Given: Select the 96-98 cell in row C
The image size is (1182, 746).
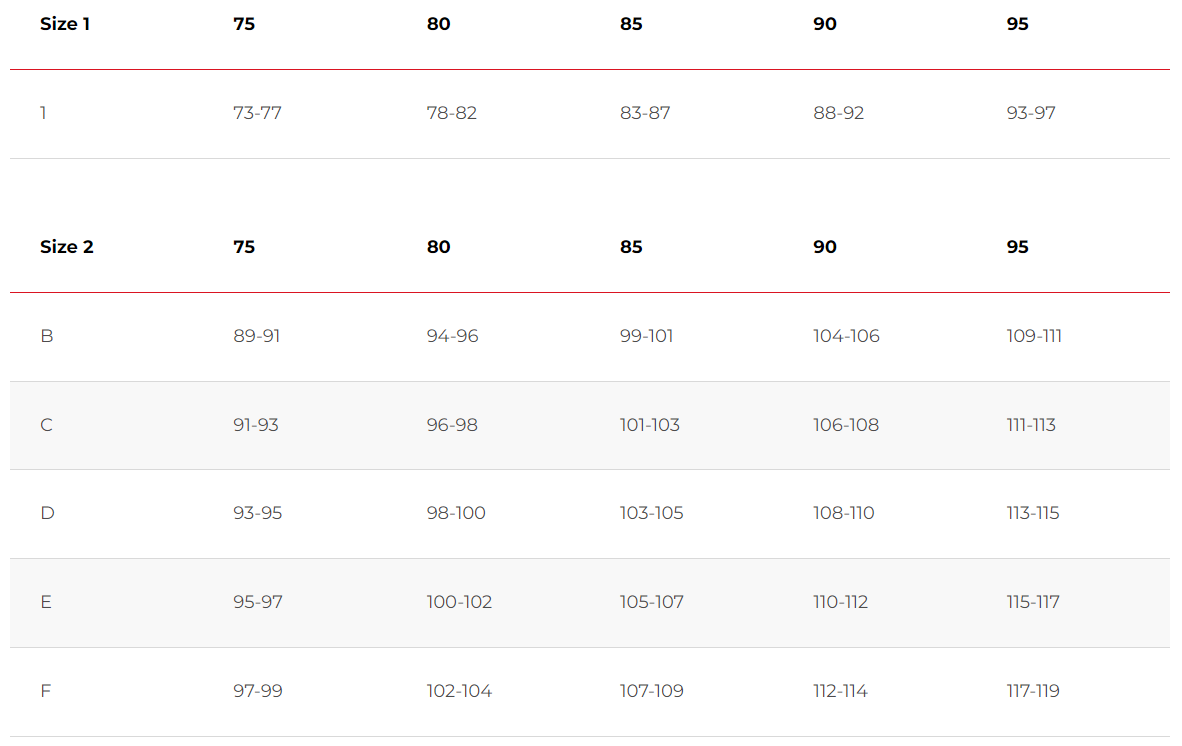Looking at the screenshot, I should (452, 425).
